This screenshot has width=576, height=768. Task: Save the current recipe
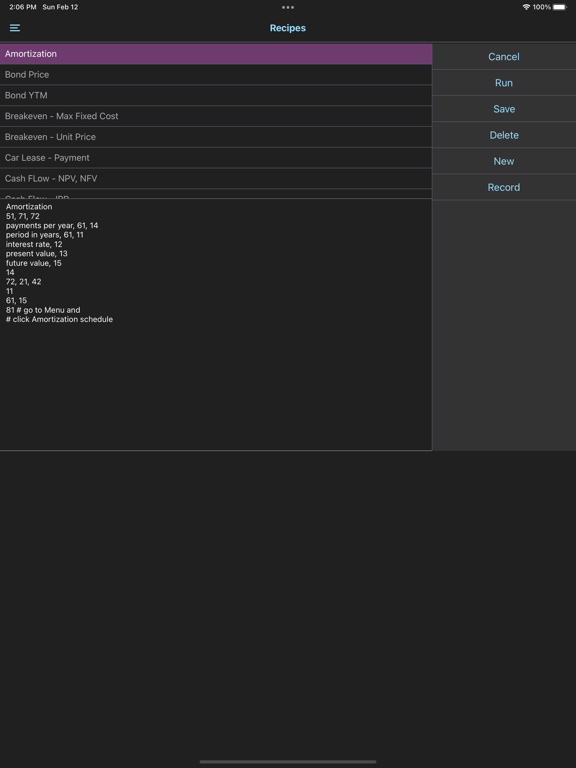coord(504,109)
